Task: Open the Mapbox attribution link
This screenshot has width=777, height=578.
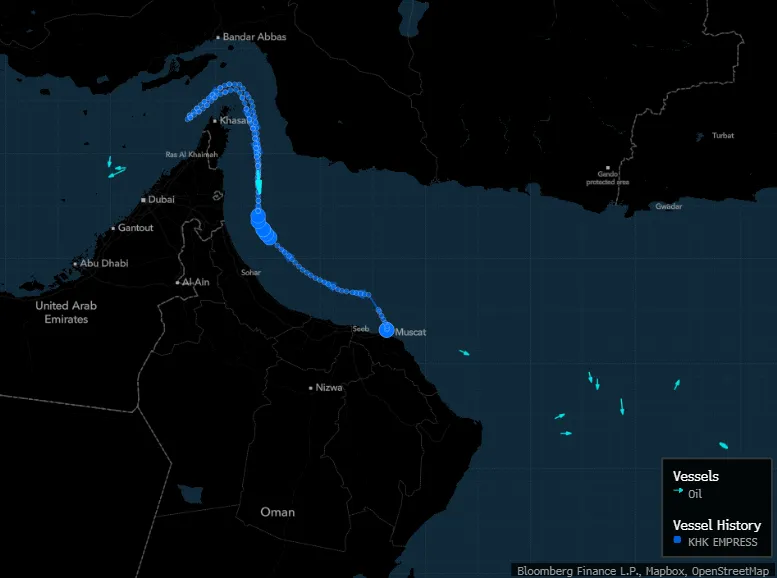Action: tap(663, 570)
